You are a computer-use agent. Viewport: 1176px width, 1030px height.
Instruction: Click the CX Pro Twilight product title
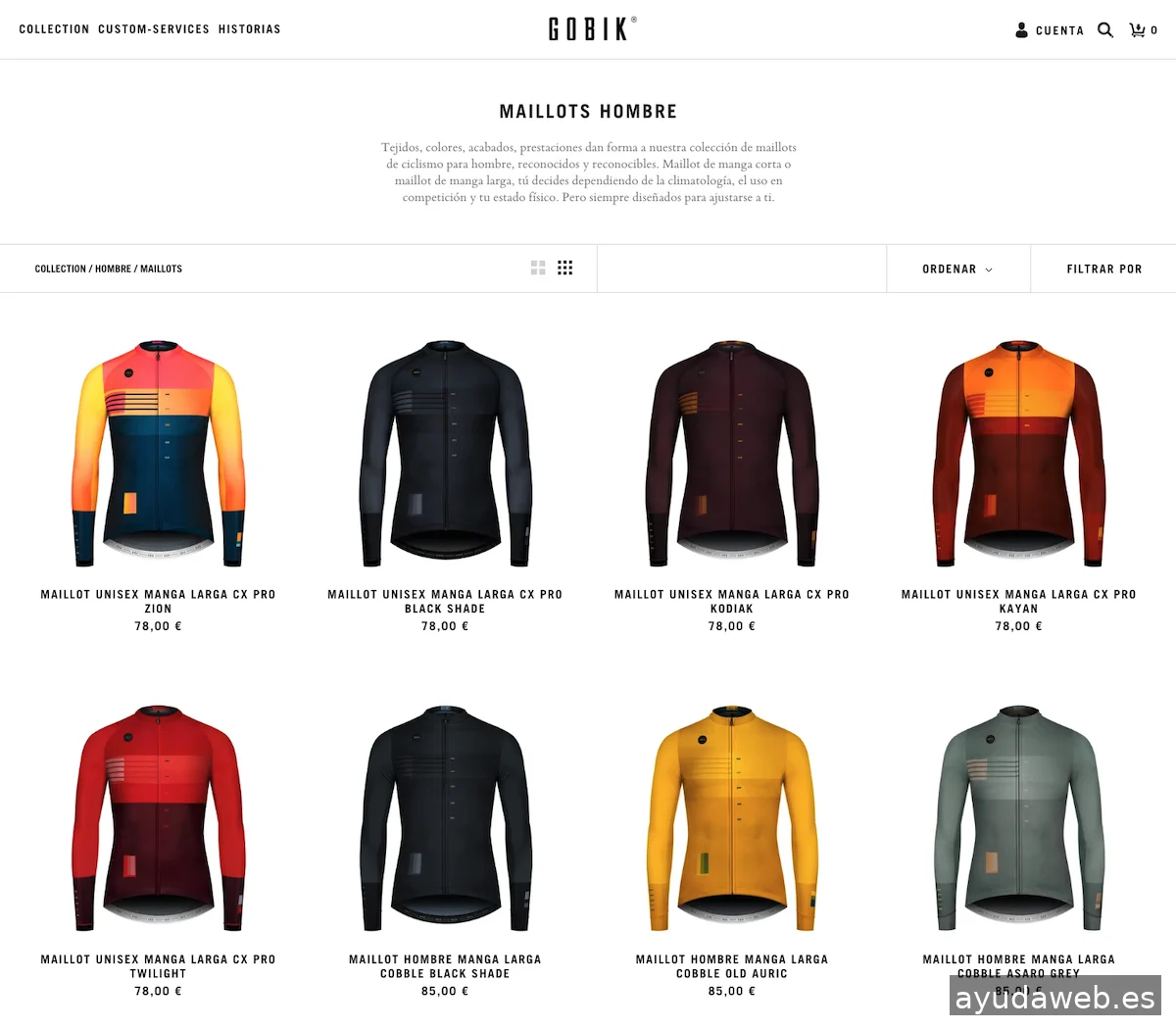(158, 966)
